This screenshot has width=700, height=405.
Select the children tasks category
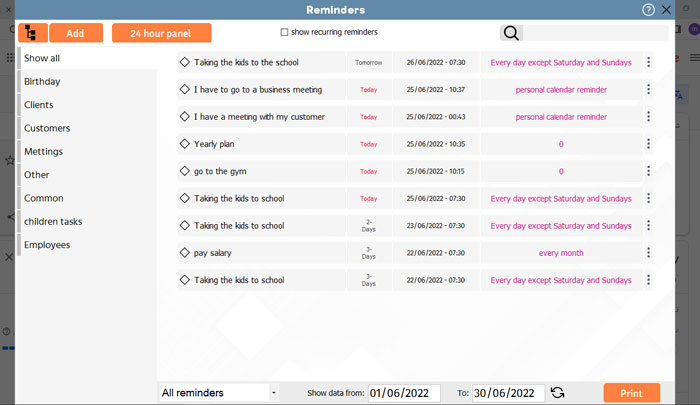pyautogui.click(x=53, y=221)
